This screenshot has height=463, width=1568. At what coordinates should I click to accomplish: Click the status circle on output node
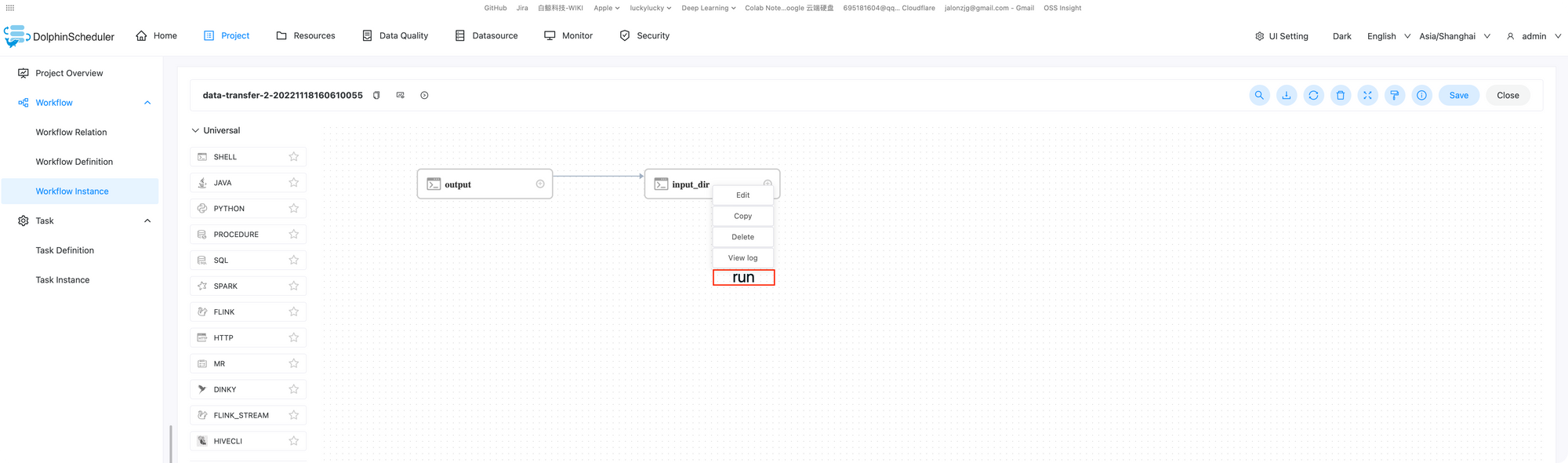(540, 184)
